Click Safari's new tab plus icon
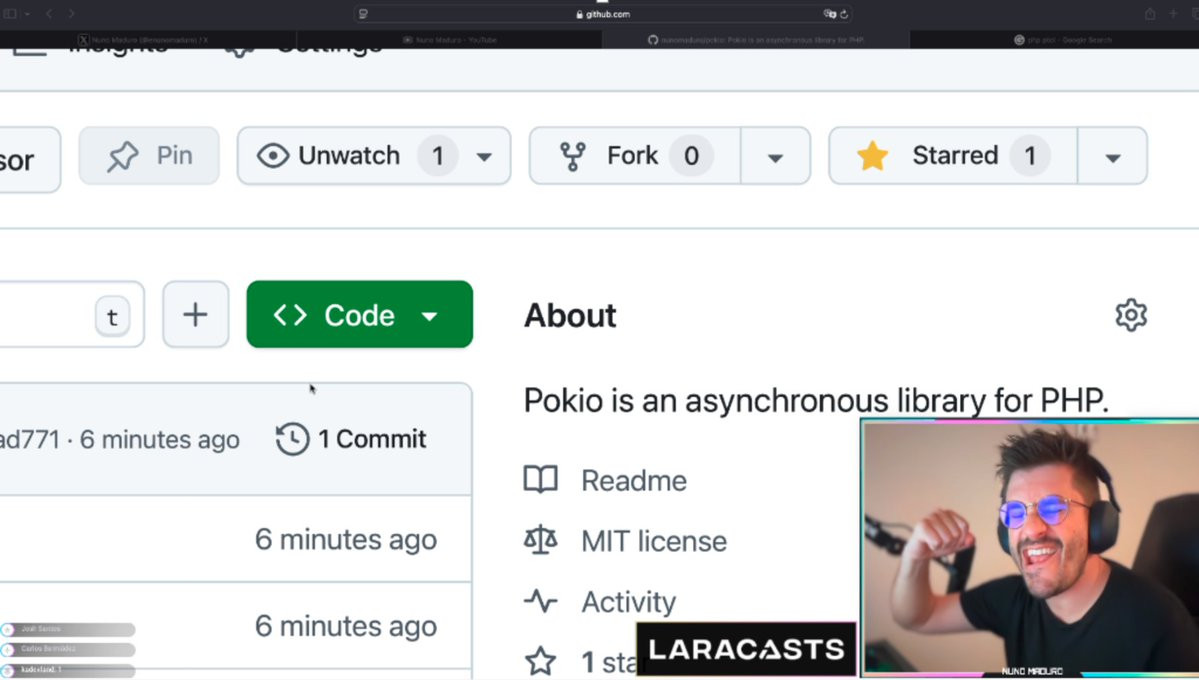1199x680 pixels. tap(1173, 14)
